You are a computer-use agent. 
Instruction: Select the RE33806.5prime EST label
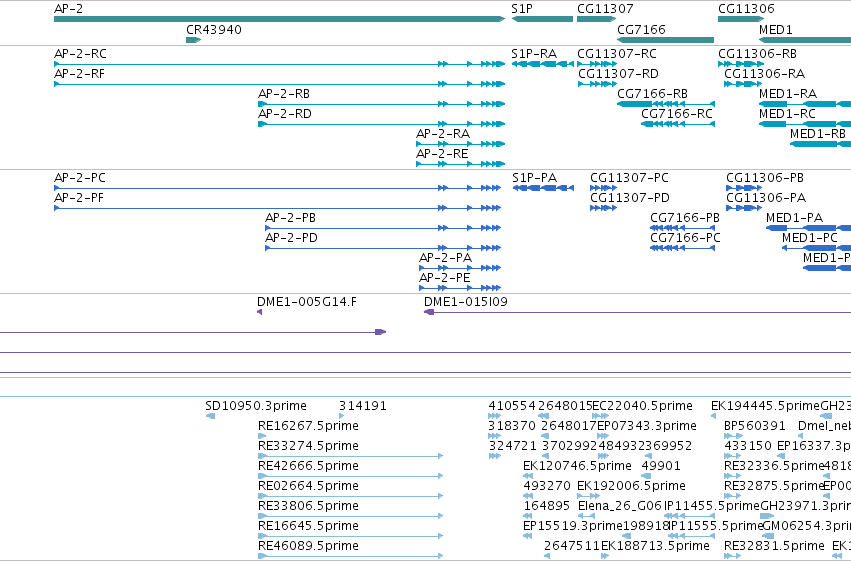(308, 506)
